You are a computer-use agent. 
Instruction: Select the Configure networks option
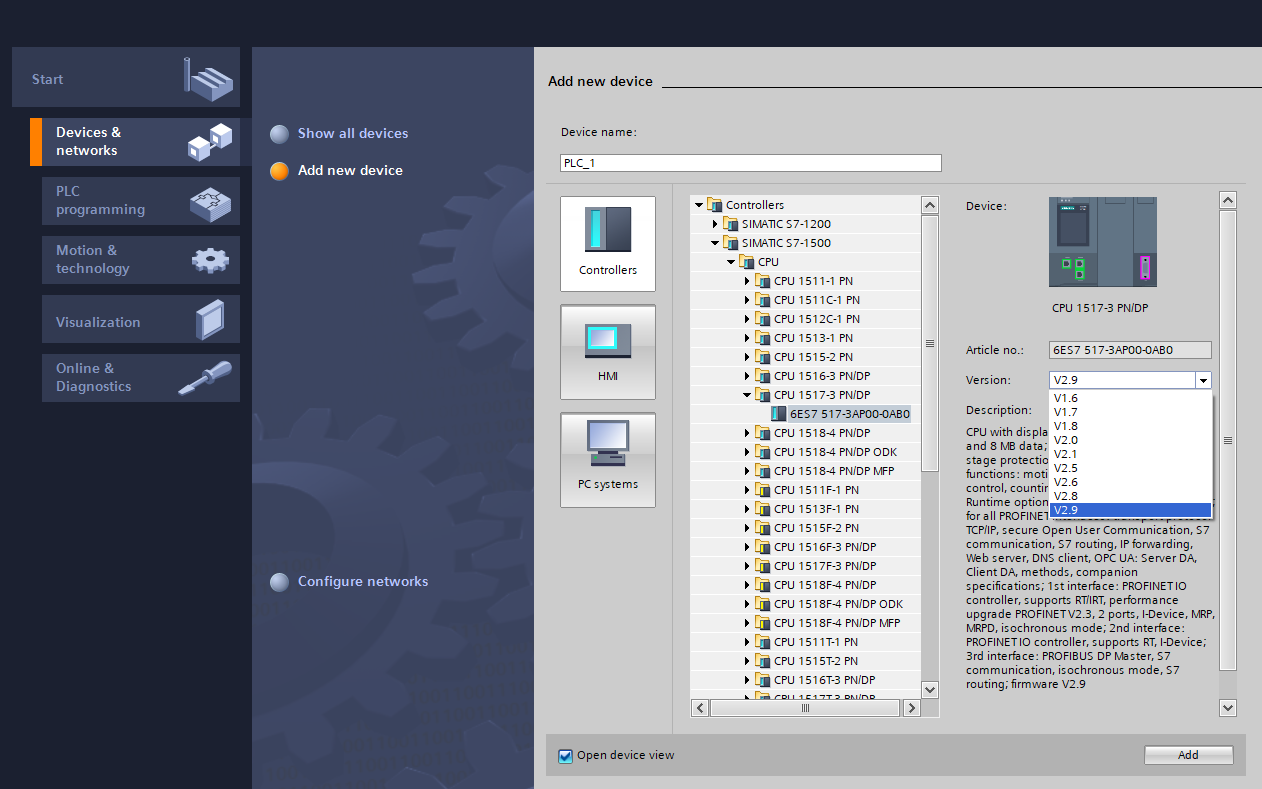pos(349,582)
